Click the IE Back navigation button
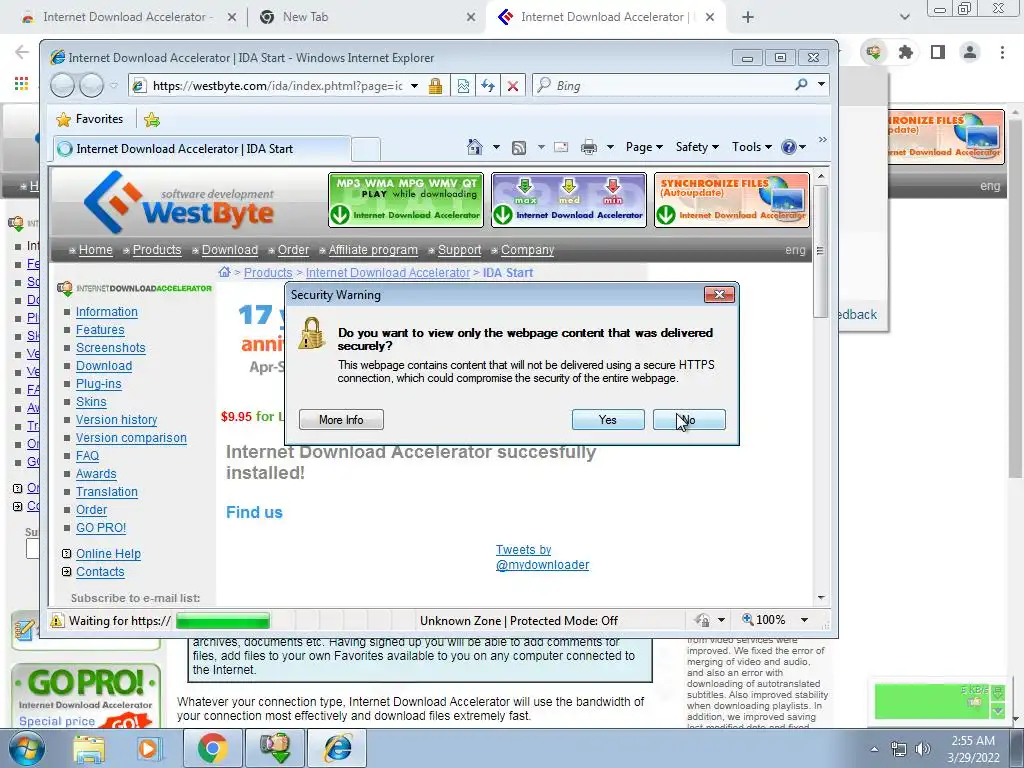 62,86
